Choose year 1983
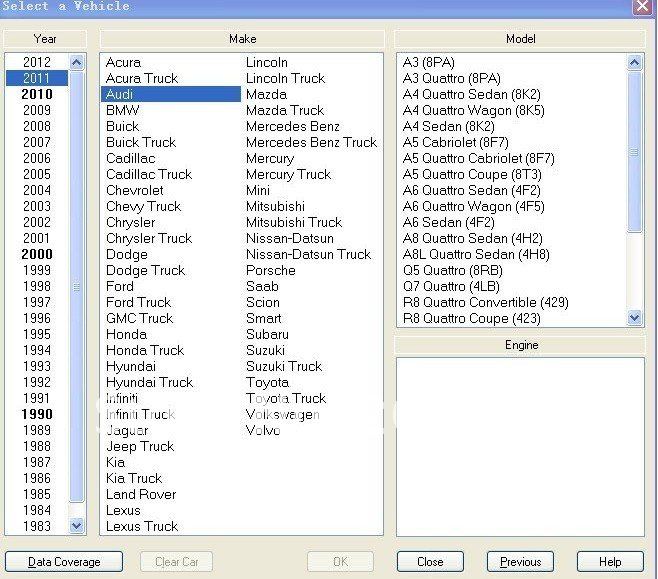 click(x=37, y=526)
